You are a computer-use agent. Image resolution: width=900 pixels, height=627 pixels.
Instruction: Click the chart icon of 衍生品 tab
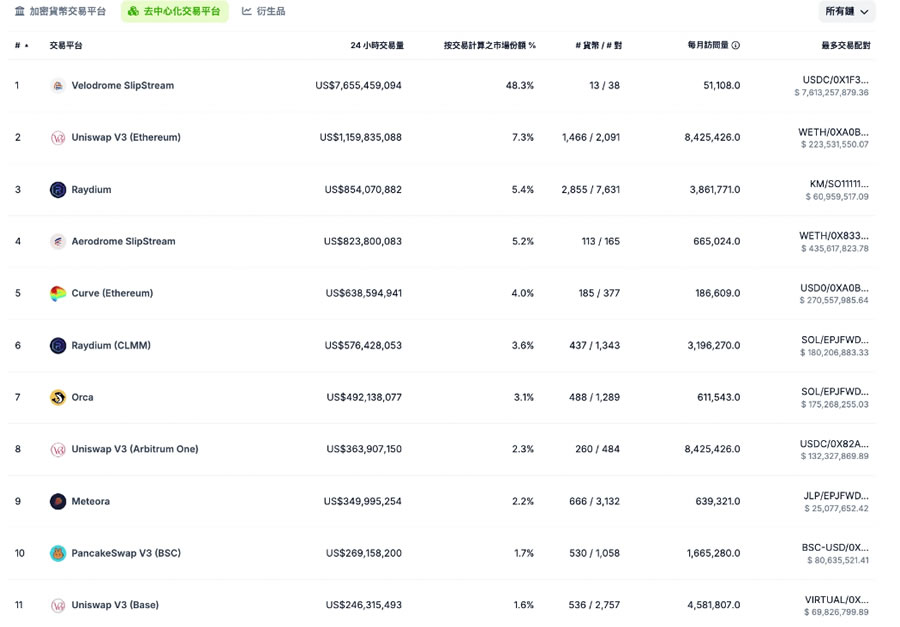pos(247,11)
